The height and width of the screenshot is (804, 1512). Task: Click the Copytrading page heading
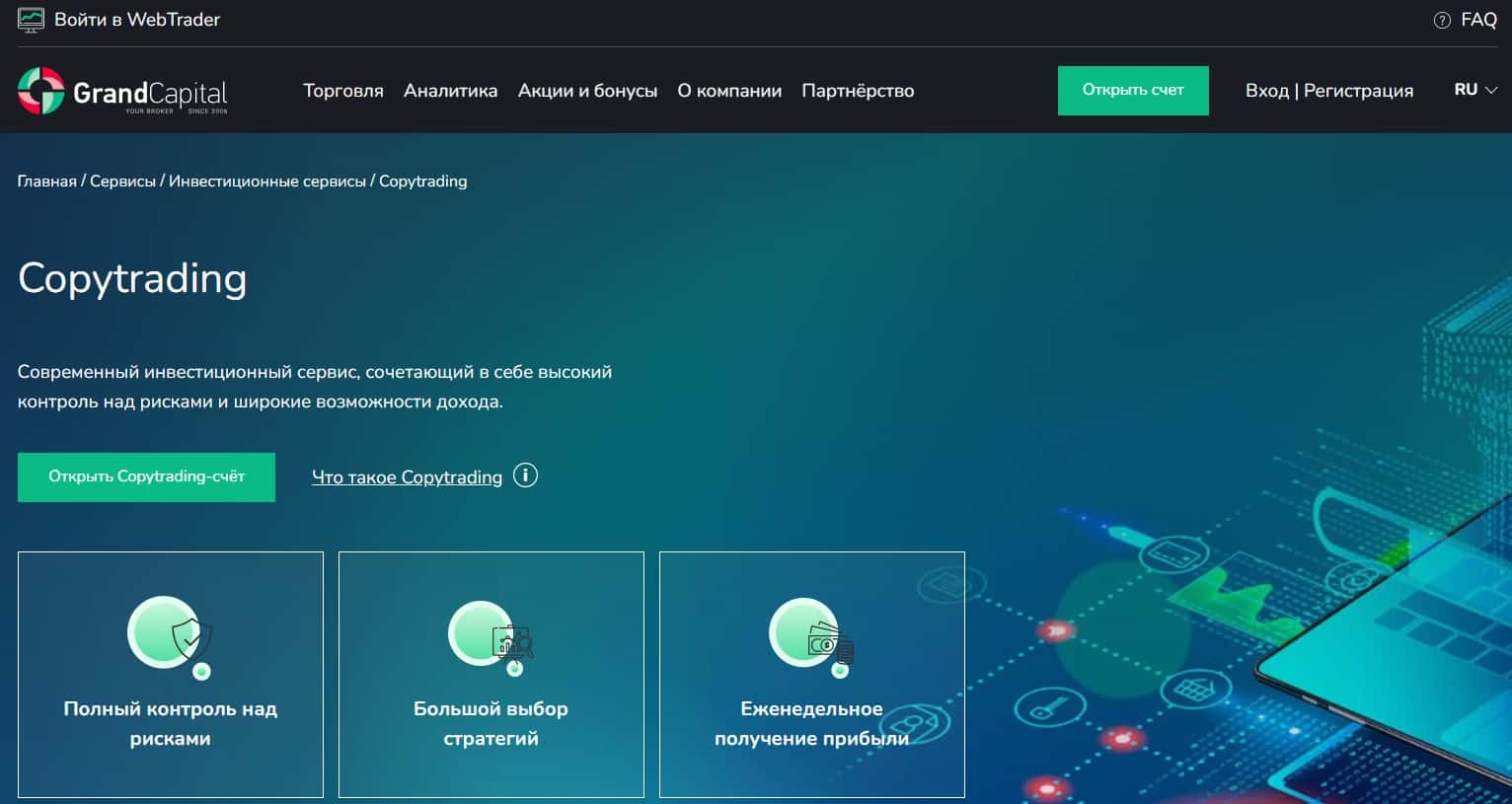(x=132, y=279)
